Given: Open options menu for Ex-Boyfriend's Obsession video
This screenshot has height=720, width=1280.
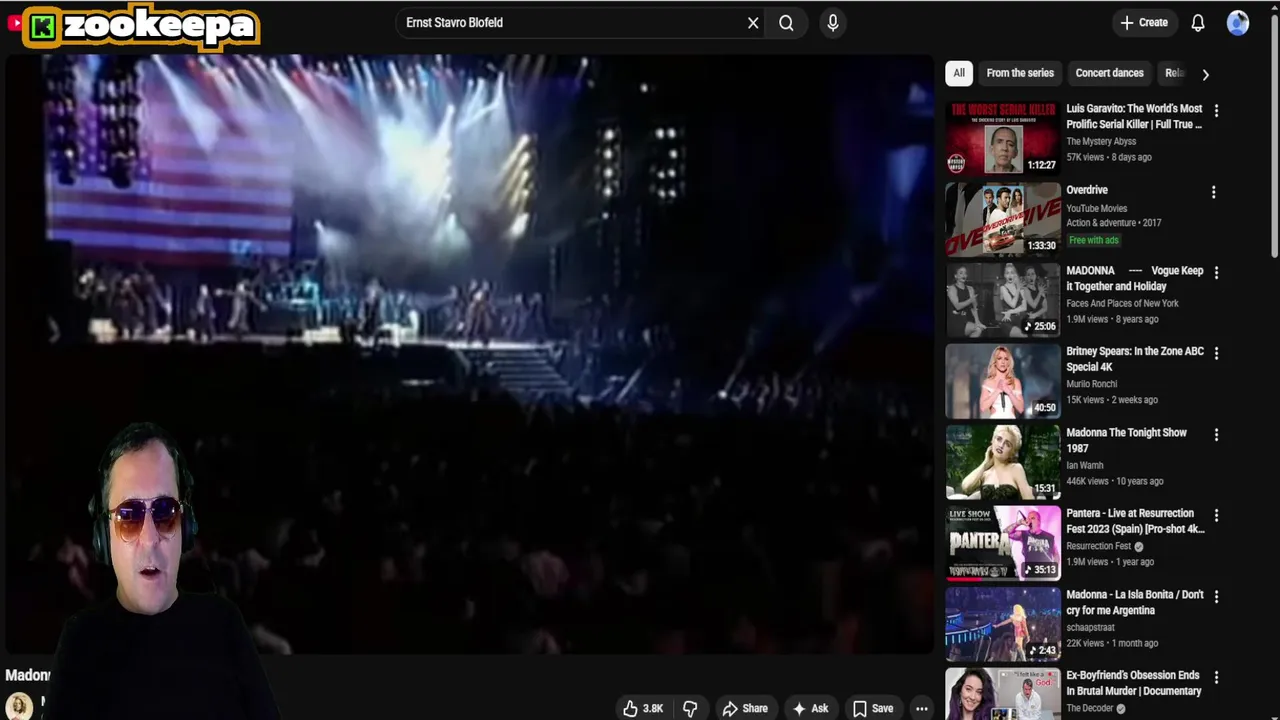Looking at the screenshot, I should pyautogui.click(x=1216, y=677).
